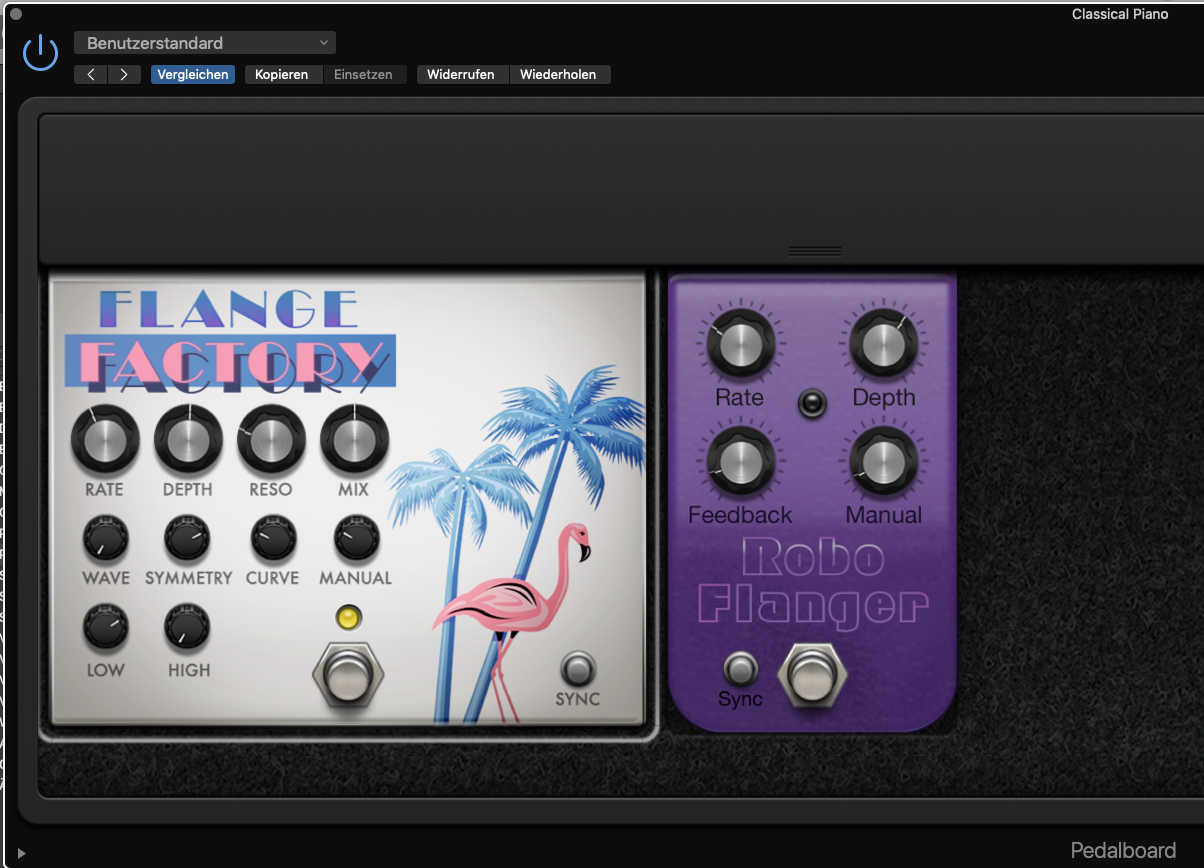Expand the disclosure triangle at bottom left

pos(21,853)
